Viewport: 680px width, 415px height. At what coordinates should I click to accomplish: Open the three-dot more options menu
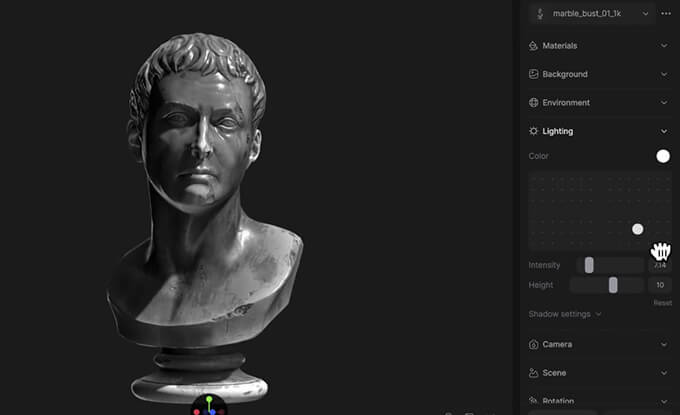click(666, 13)
